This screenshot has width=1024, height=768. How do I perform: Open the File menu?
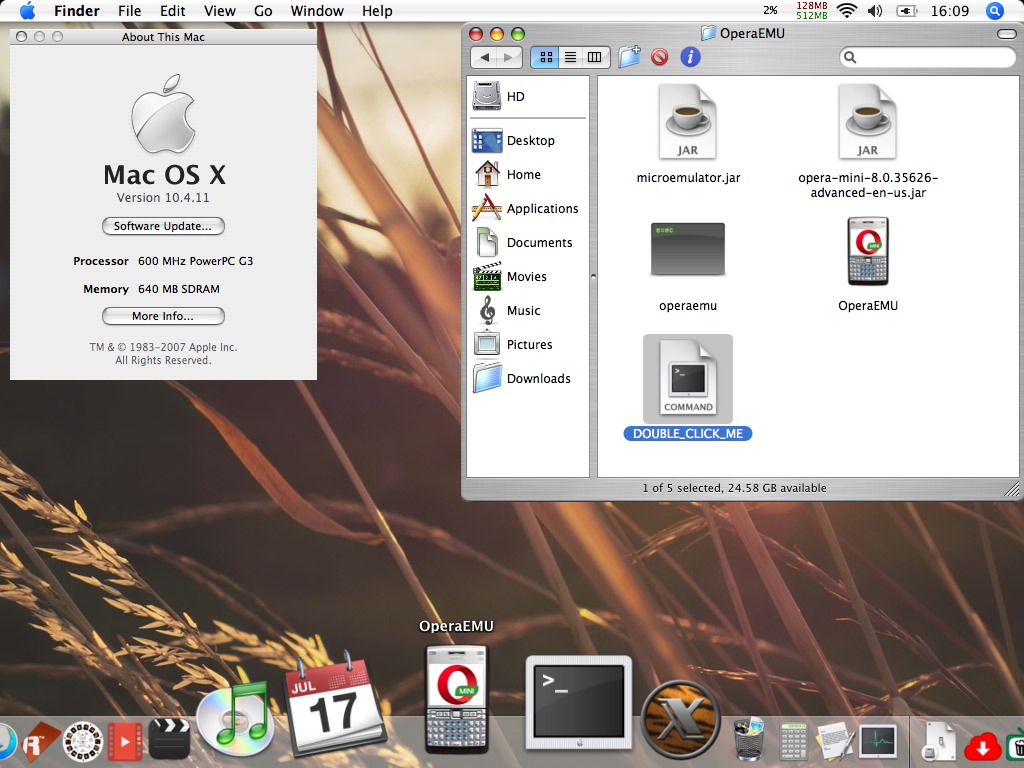click(129, 11)
